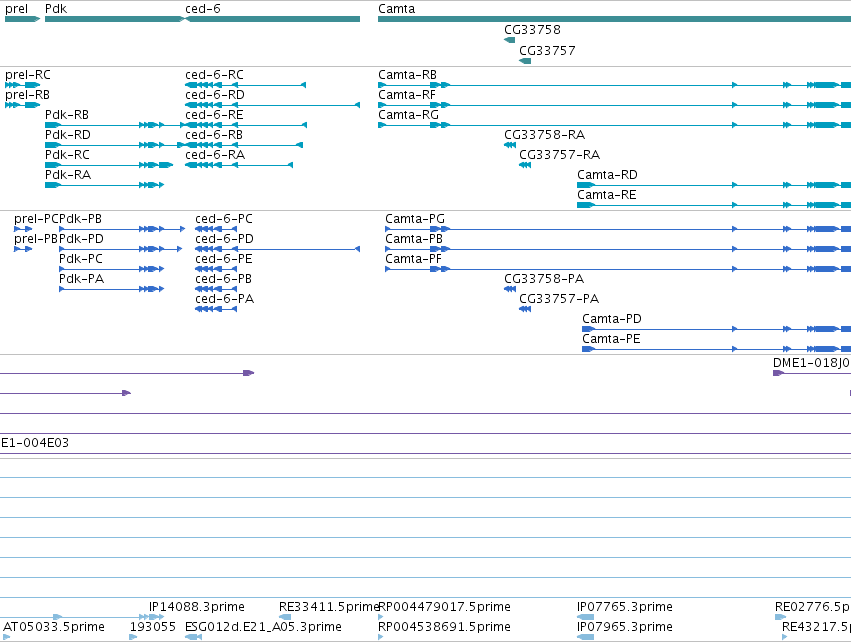Image resolution: width=851 pixels, height=642 pixels.
Task: Click the prel-PB protein label
Action: (36, 239)
